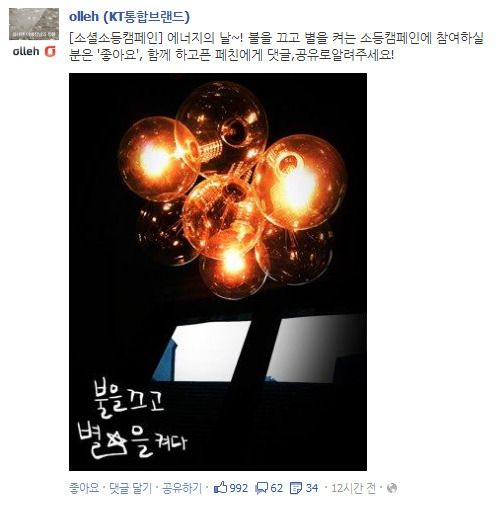Screen dimensions: 501x506
Task: Open the light bulbs campaign photo
Action: click(218, 272)
